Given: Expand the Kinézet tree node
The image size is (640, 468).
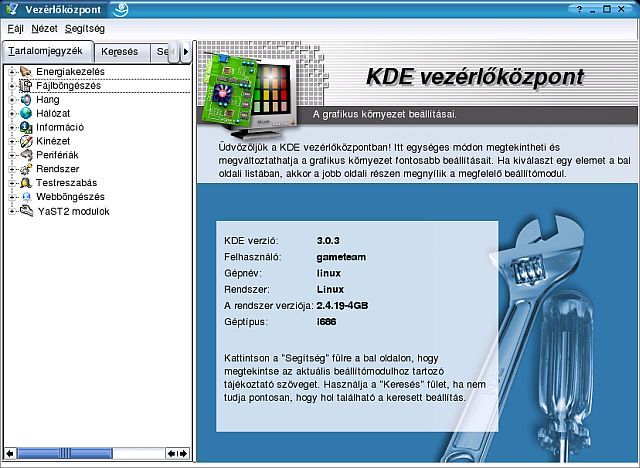Looking at the screenshot, I should [11, 141].
